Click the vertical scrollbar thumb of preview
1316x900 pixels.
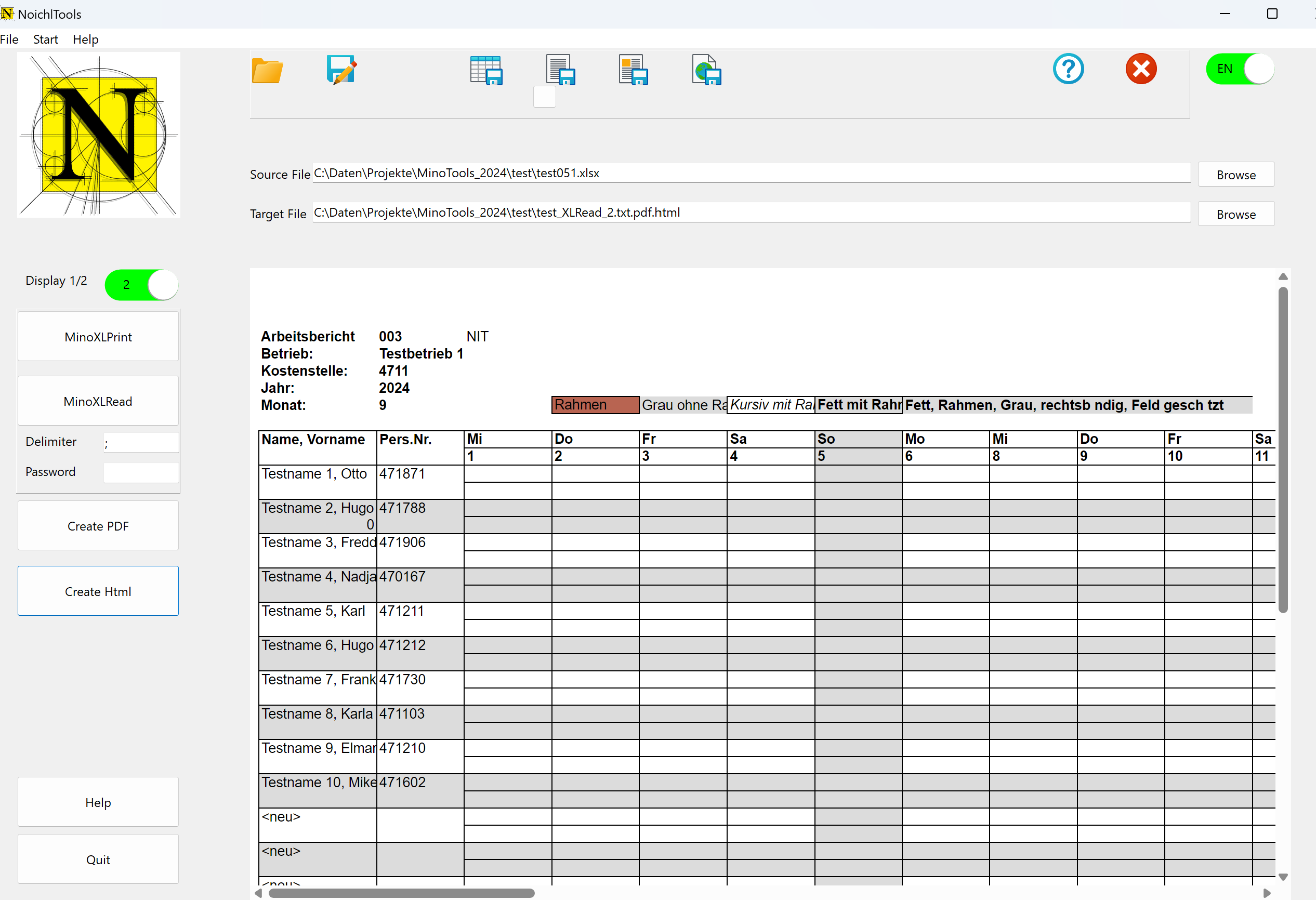[1283, 450]
